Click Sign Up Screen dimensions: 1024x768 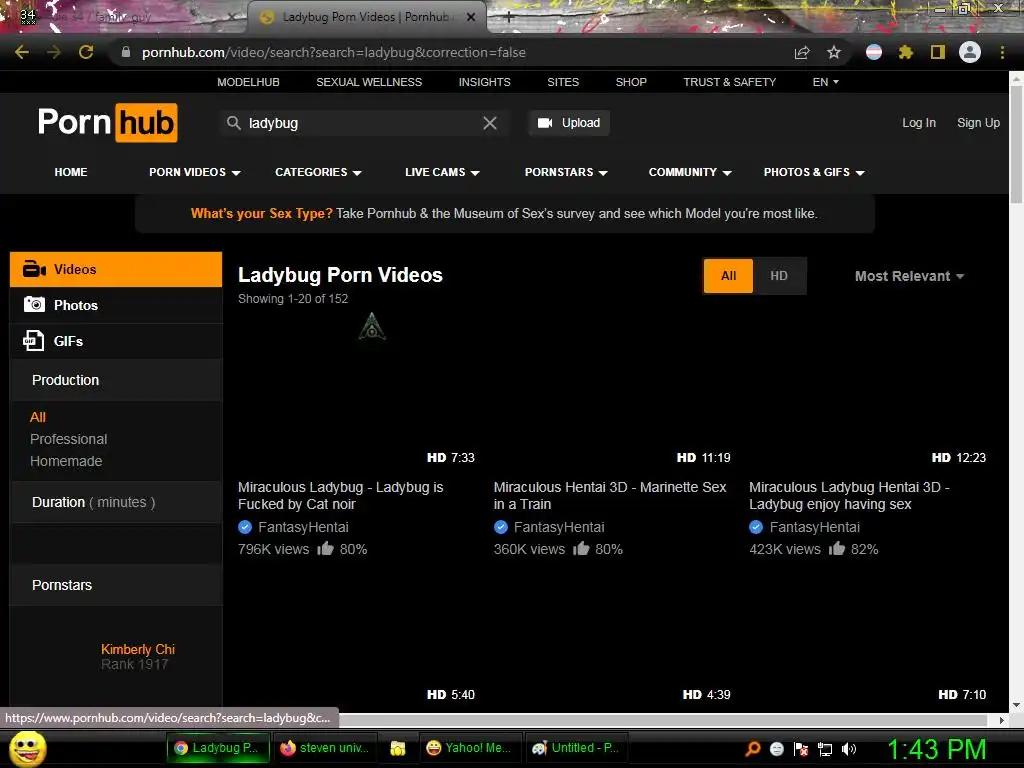[978, 123]
